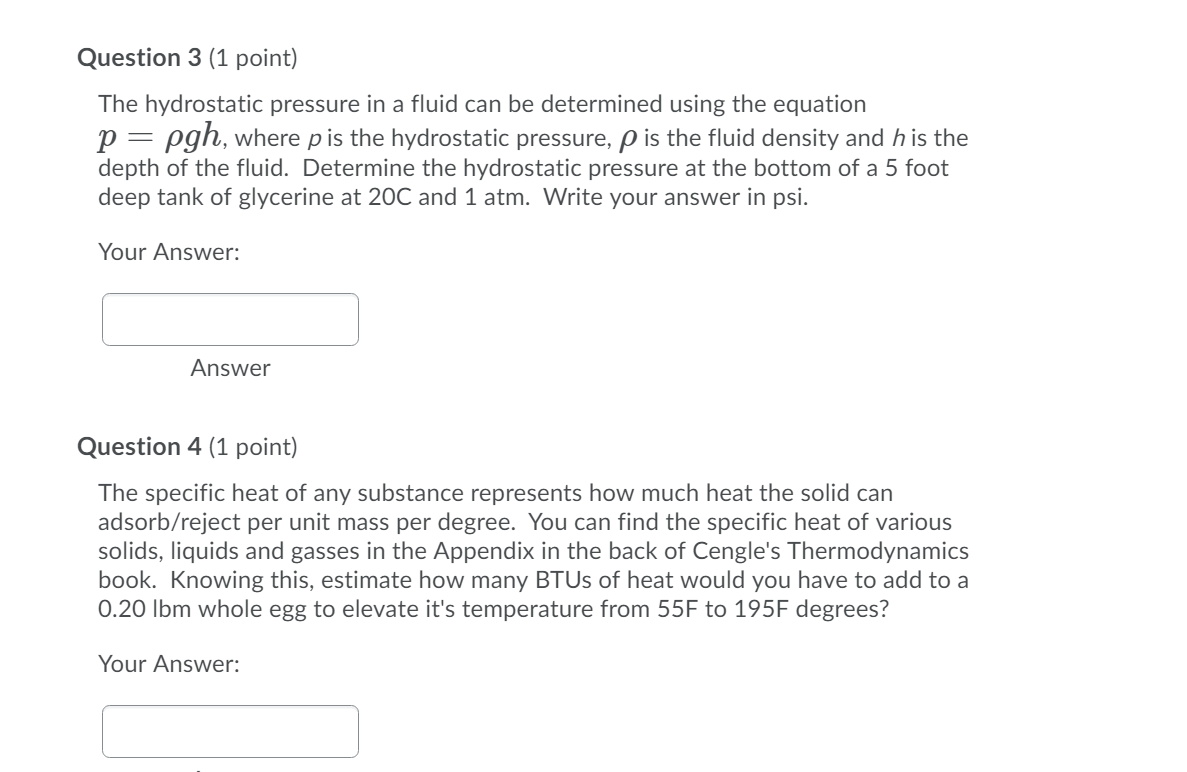Click the answer input field for Question 3
Viewport: 1187px width, 772px height.
pos(230,319)
